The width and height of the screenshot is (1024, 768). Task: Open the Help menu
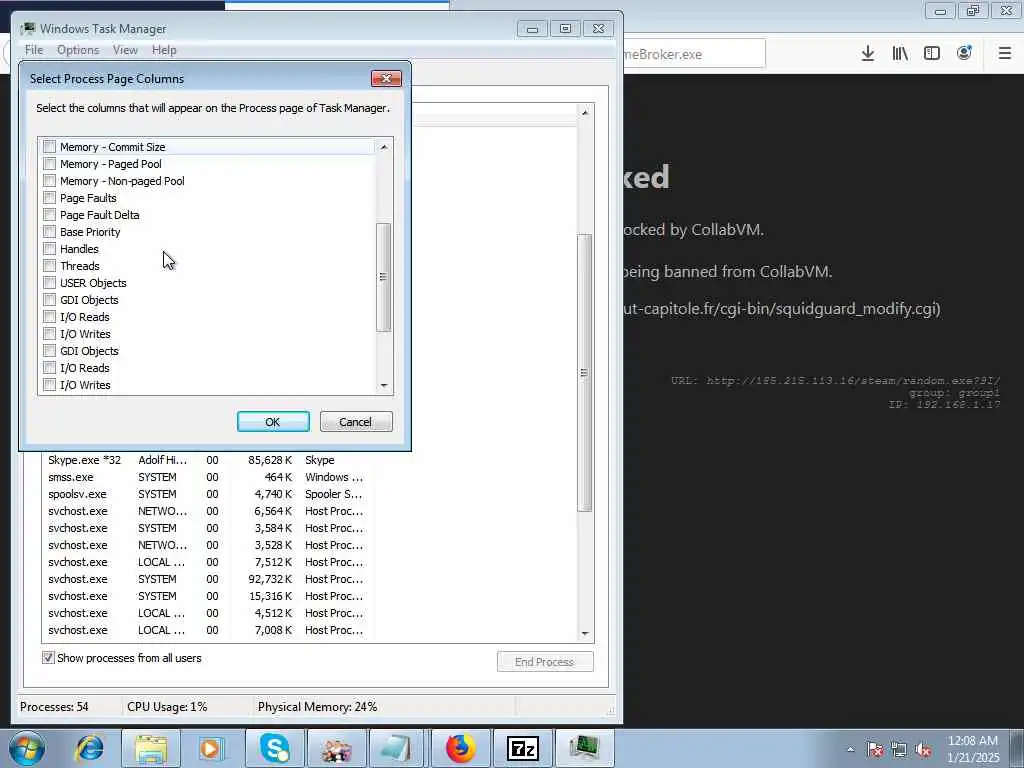[x=164, y=50]
